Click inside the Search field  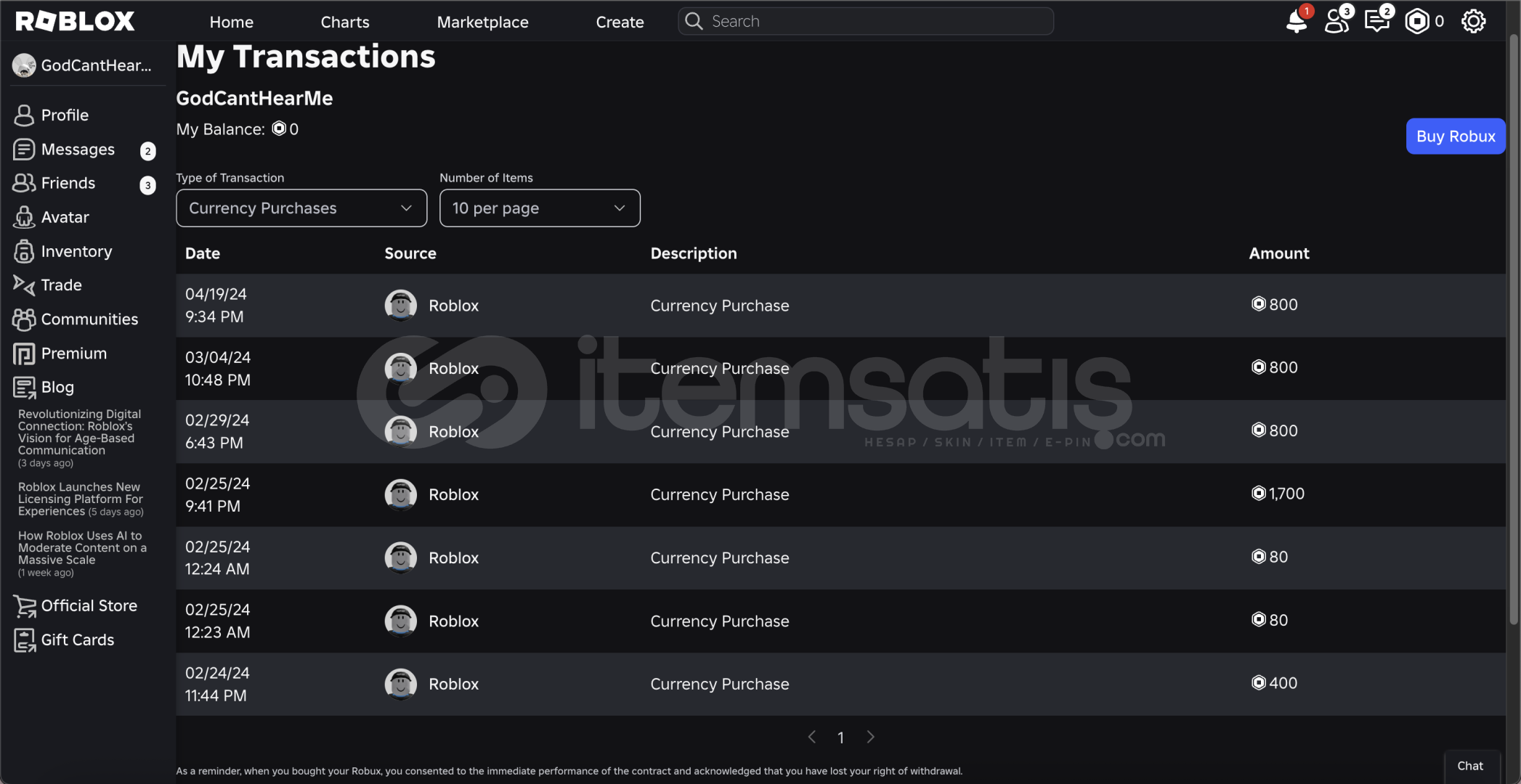coord(866,21)
